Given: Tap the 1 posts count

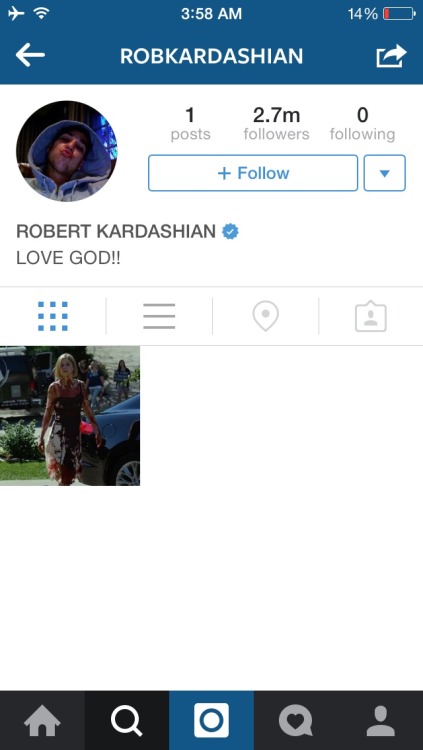Looking at the screenshot, I should coord(190,124).
